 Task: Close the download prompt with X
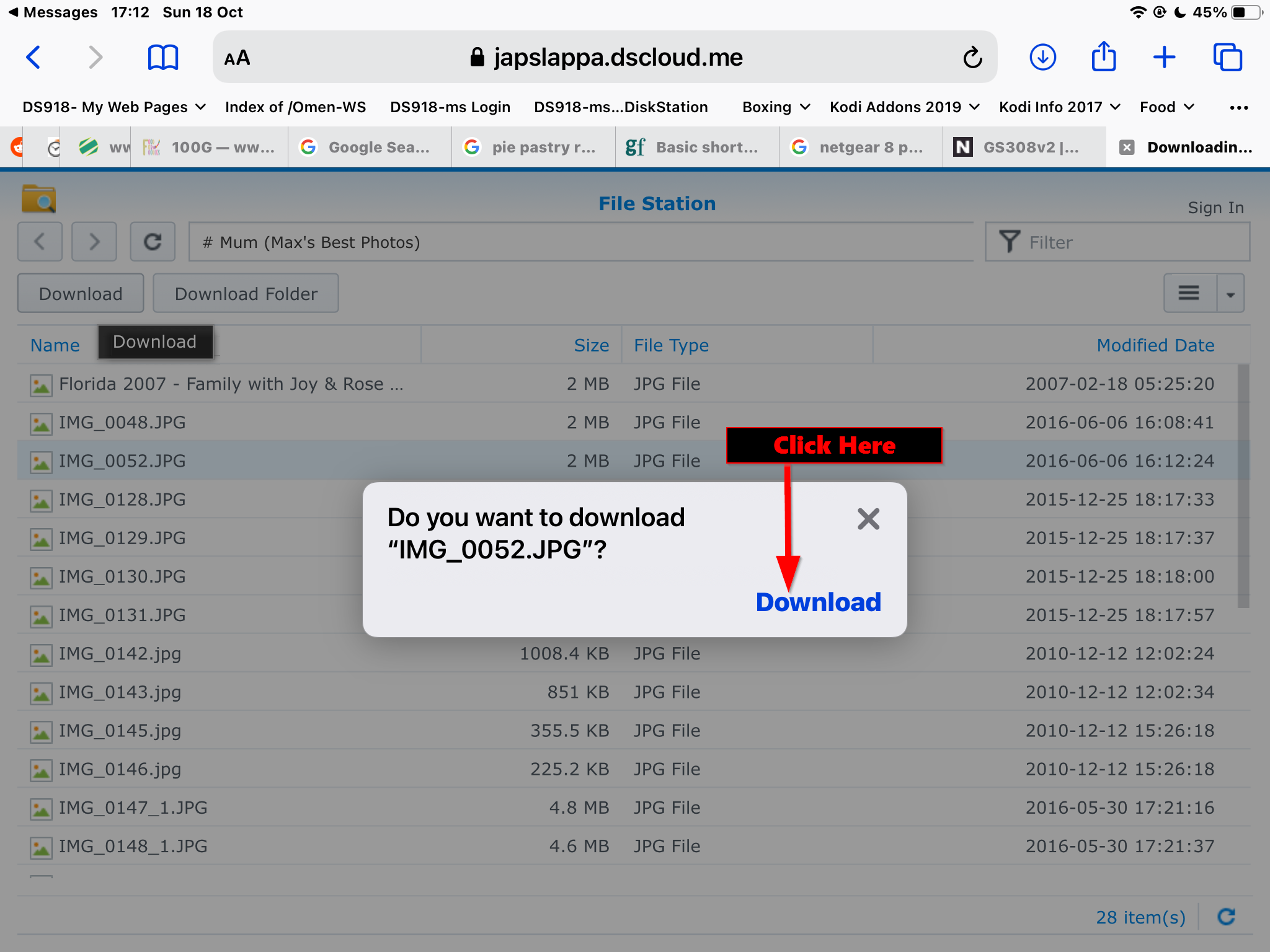click(868, 519)
